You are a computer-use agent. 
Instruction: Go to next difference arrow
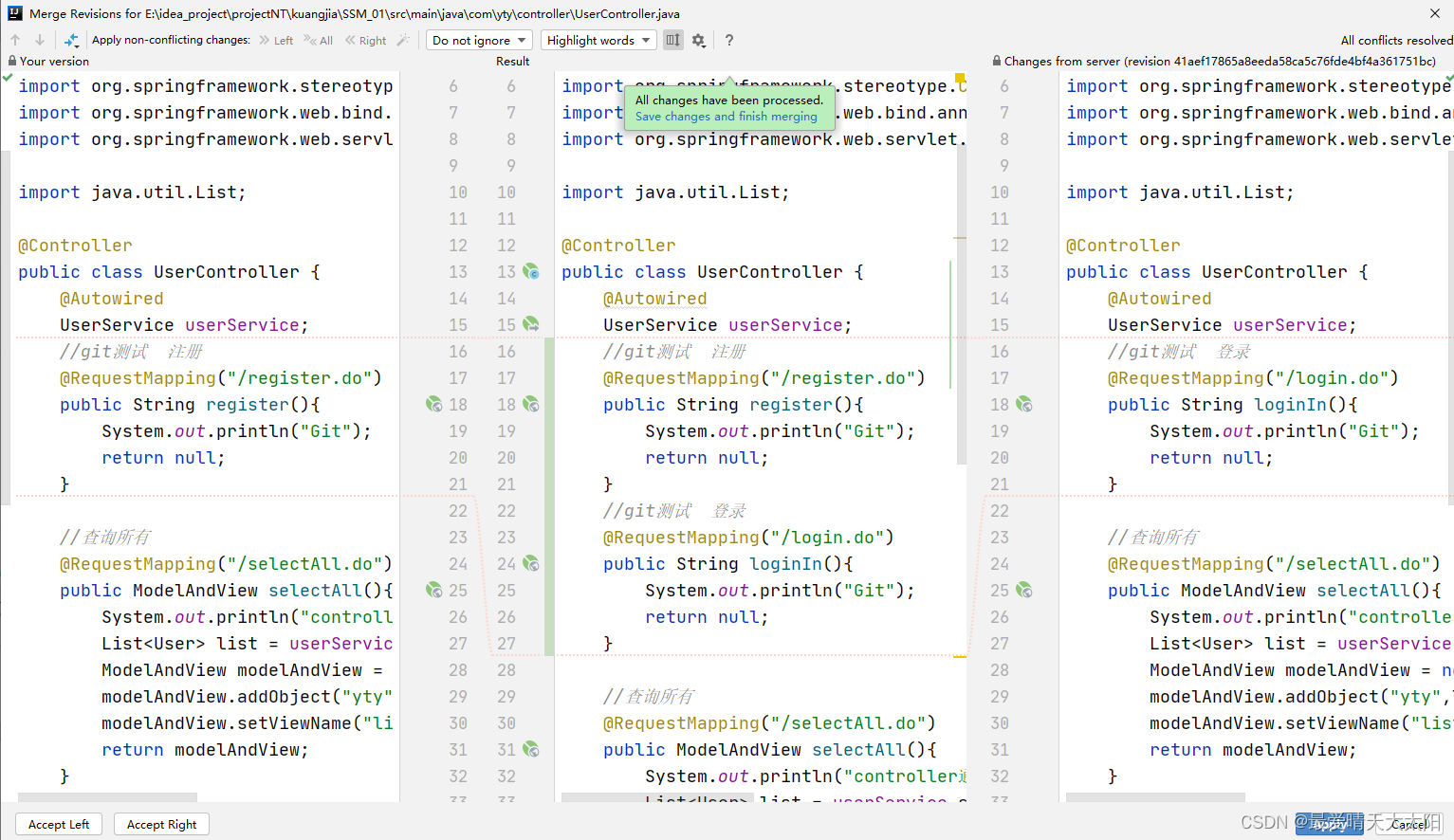coord(40,40)
